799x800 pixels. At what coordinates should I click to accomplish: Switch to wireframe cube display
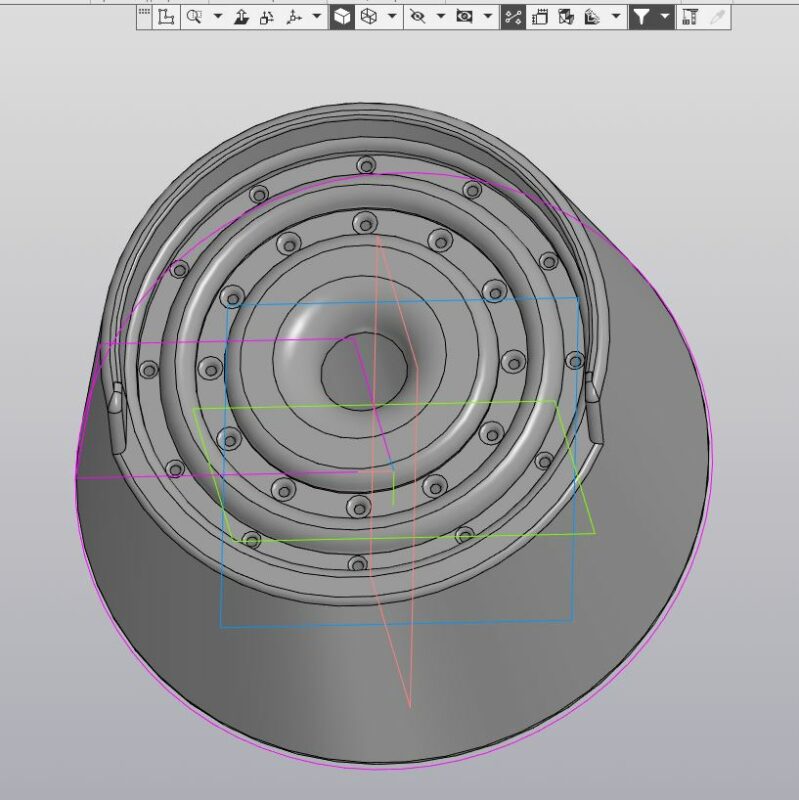point(369,17)
